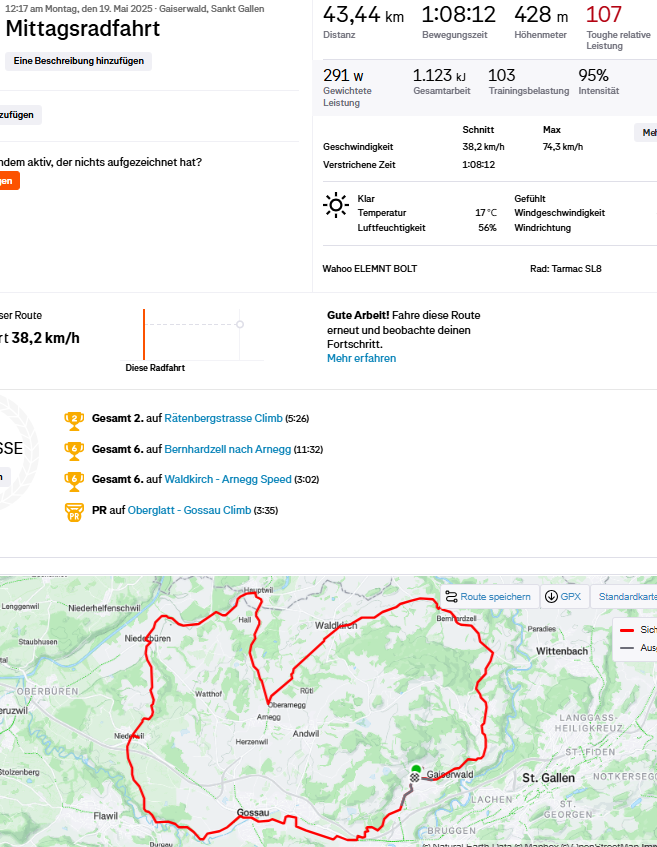Image resolution: width=657 pixels, height=847 pixels.
Task: Click the PR medal icon
Action: click(x=73, y=511)
